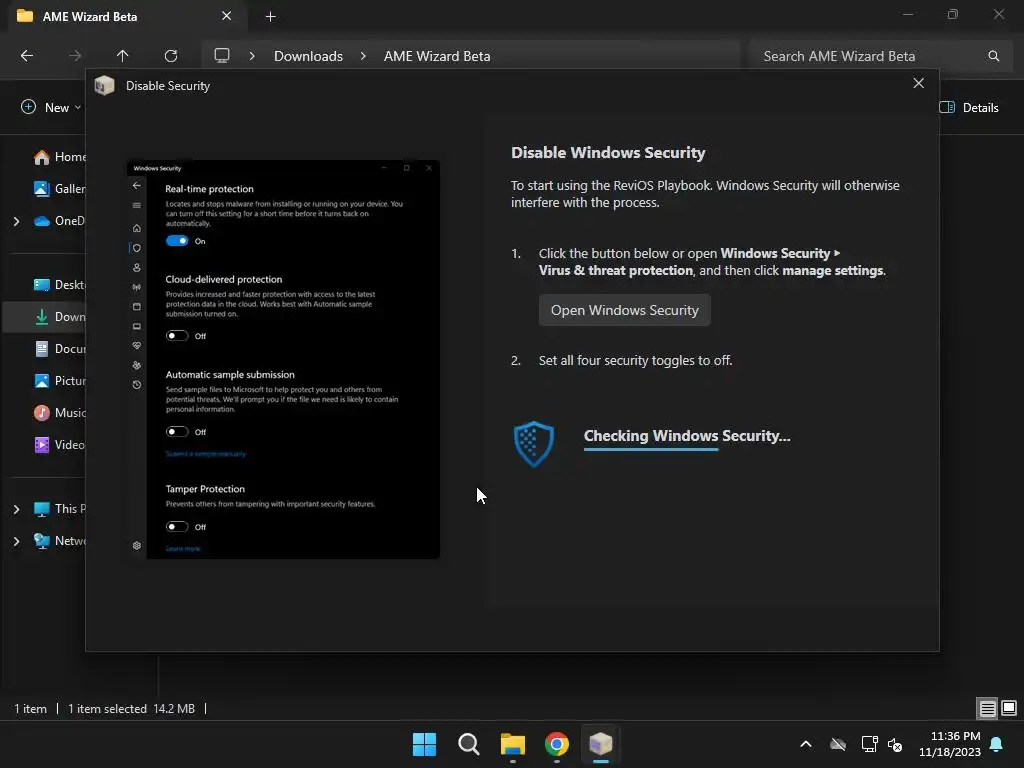Click the blue shield security status icon
Image resolution: width=1024 pixels, height=768 pixels.
[x=534, y=443]
